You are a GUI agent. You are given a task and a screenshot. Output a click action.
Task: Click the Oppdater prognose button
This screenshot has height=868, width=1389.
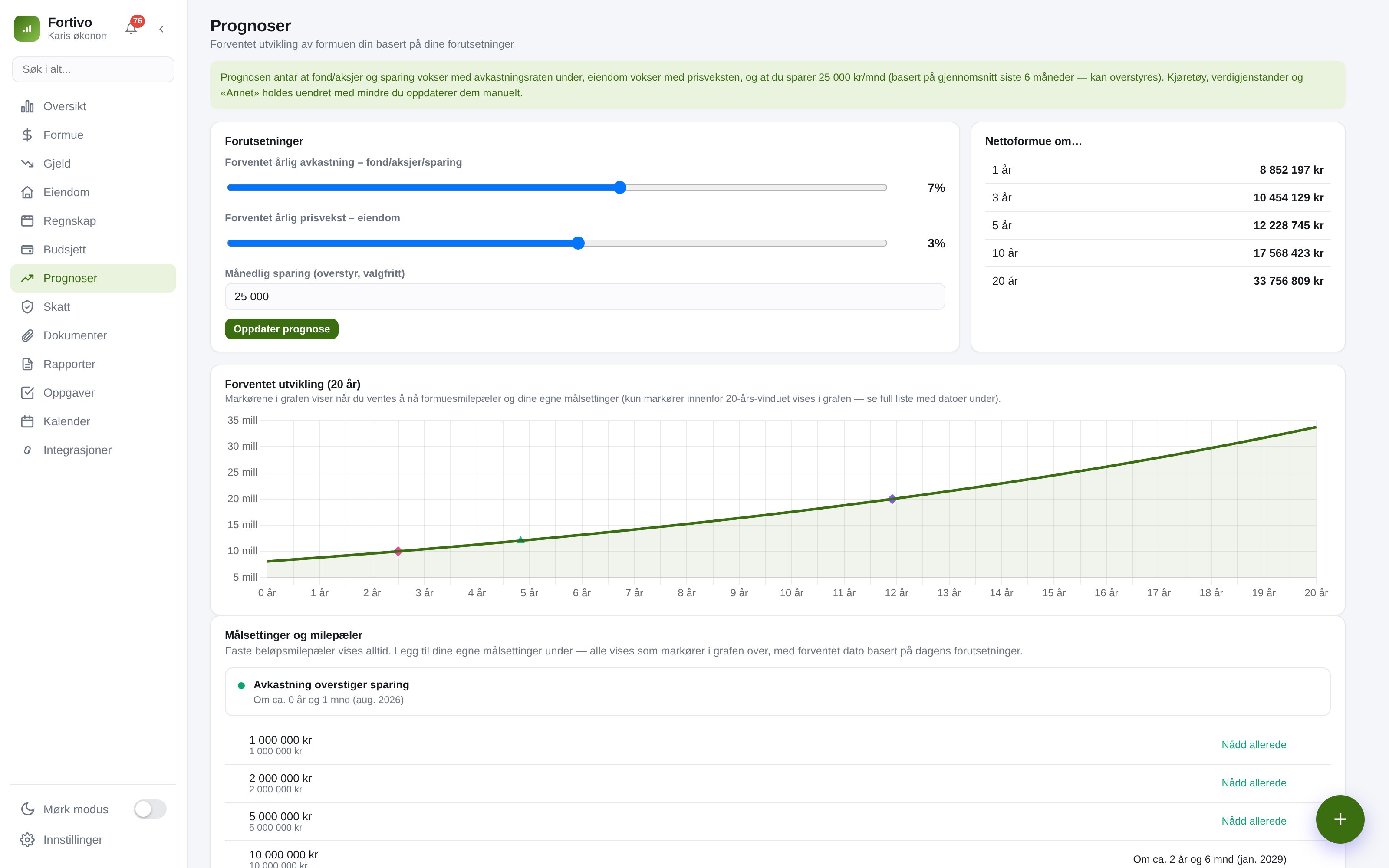click(x=281, y=329)
